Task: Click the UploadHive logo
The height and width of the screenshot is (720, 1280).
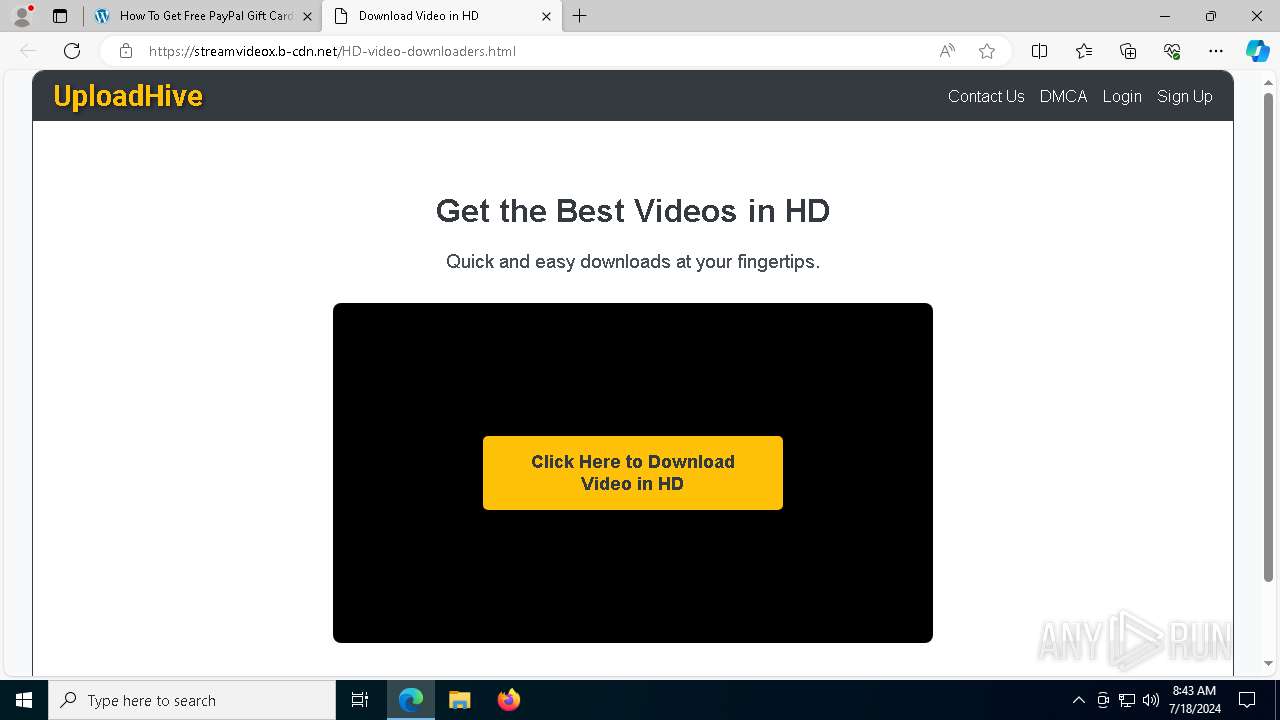Action: pyautogui.click(x=128, y=96)
